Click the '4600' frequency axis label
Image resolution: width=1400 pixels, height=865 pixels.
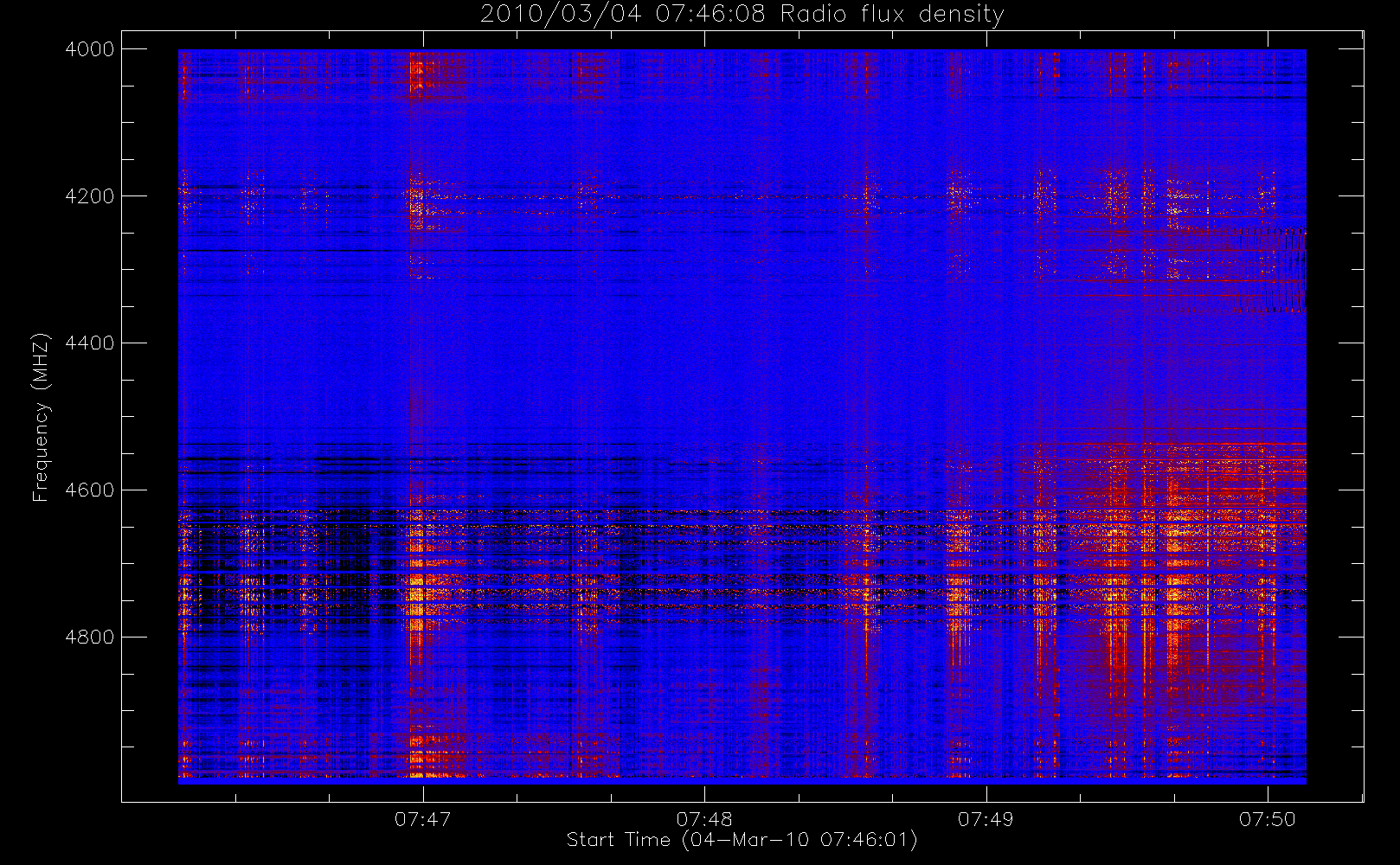click(90, 490)
